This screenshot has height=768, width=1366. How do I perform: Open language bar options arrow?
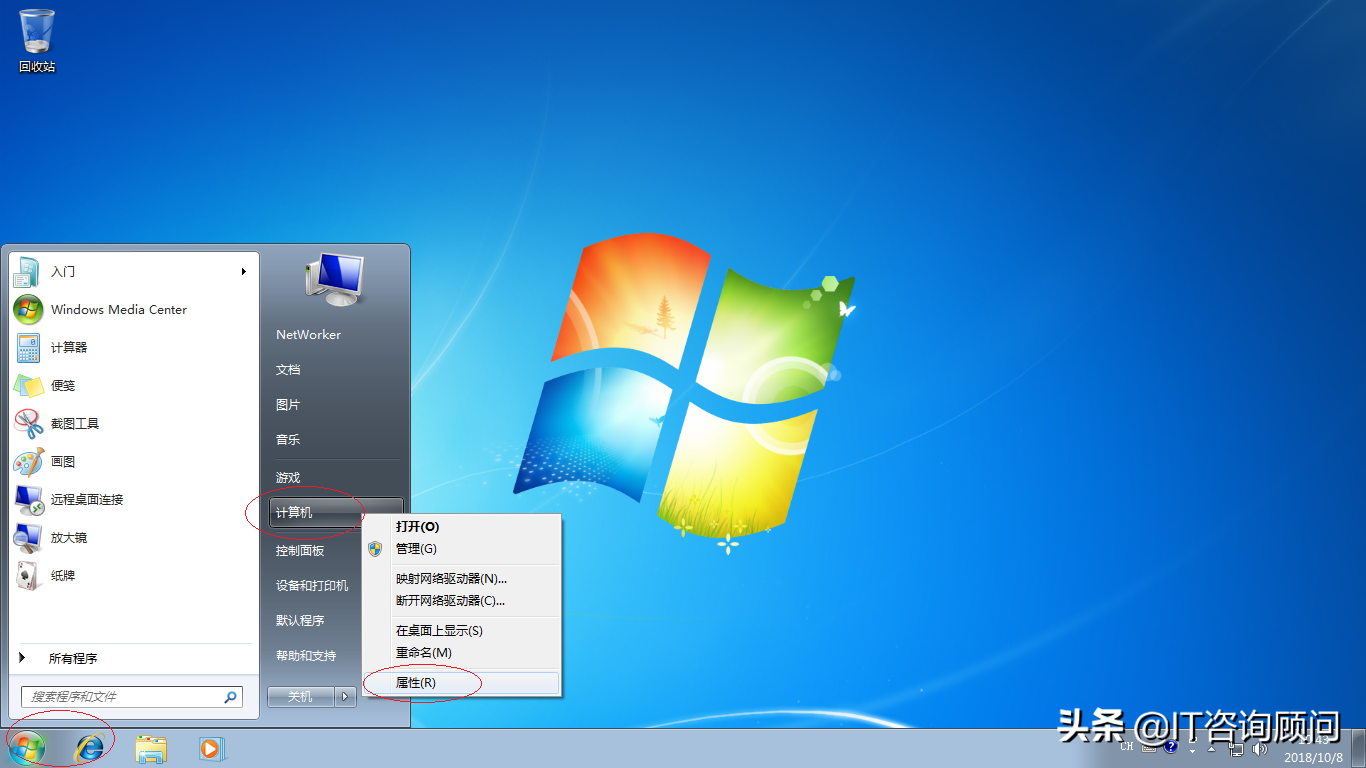point(1192,751)
